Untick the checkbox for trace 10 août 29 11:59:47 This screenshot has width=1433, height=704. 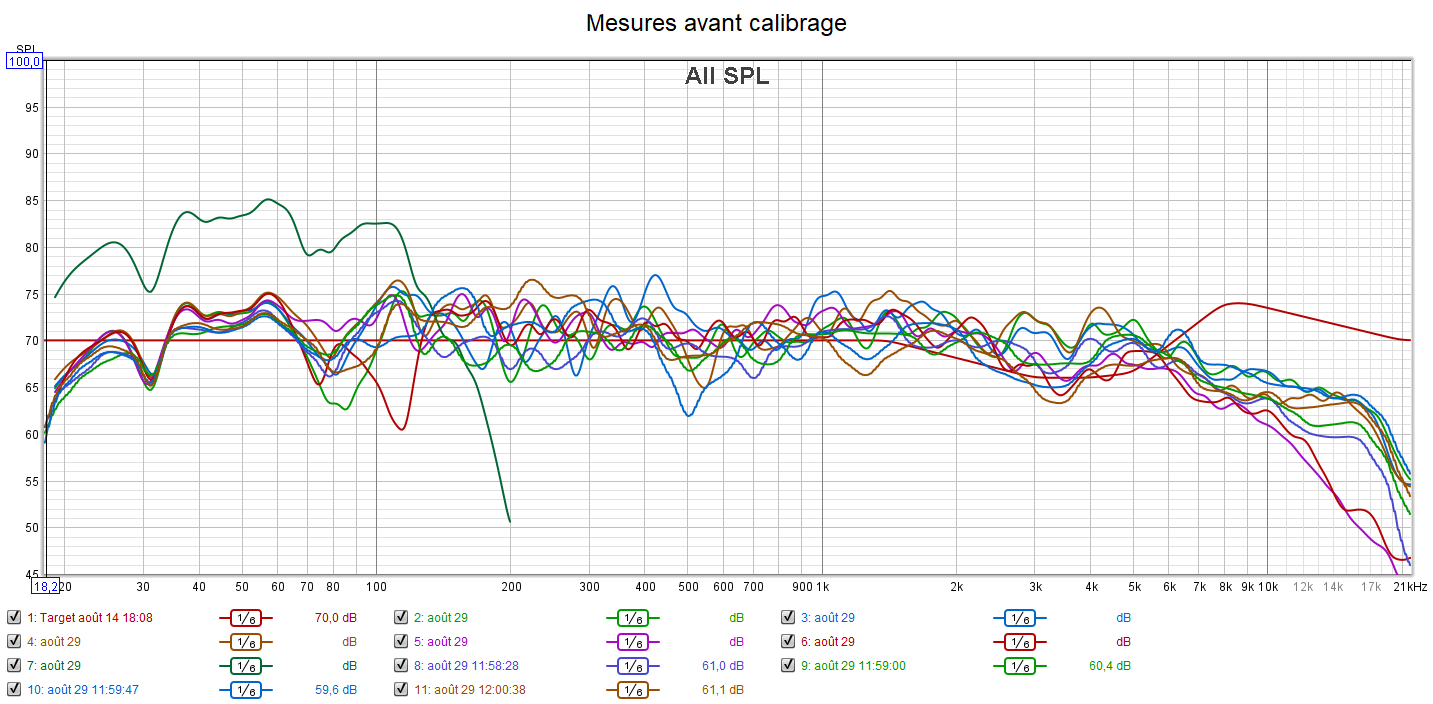[x=14, y=690]
